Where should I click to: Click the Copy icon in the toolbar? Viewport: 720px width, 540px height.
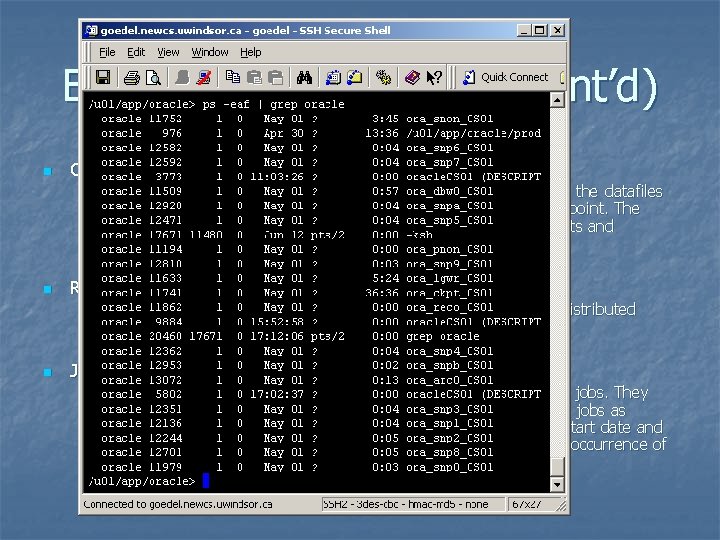[x=233, y=77]
